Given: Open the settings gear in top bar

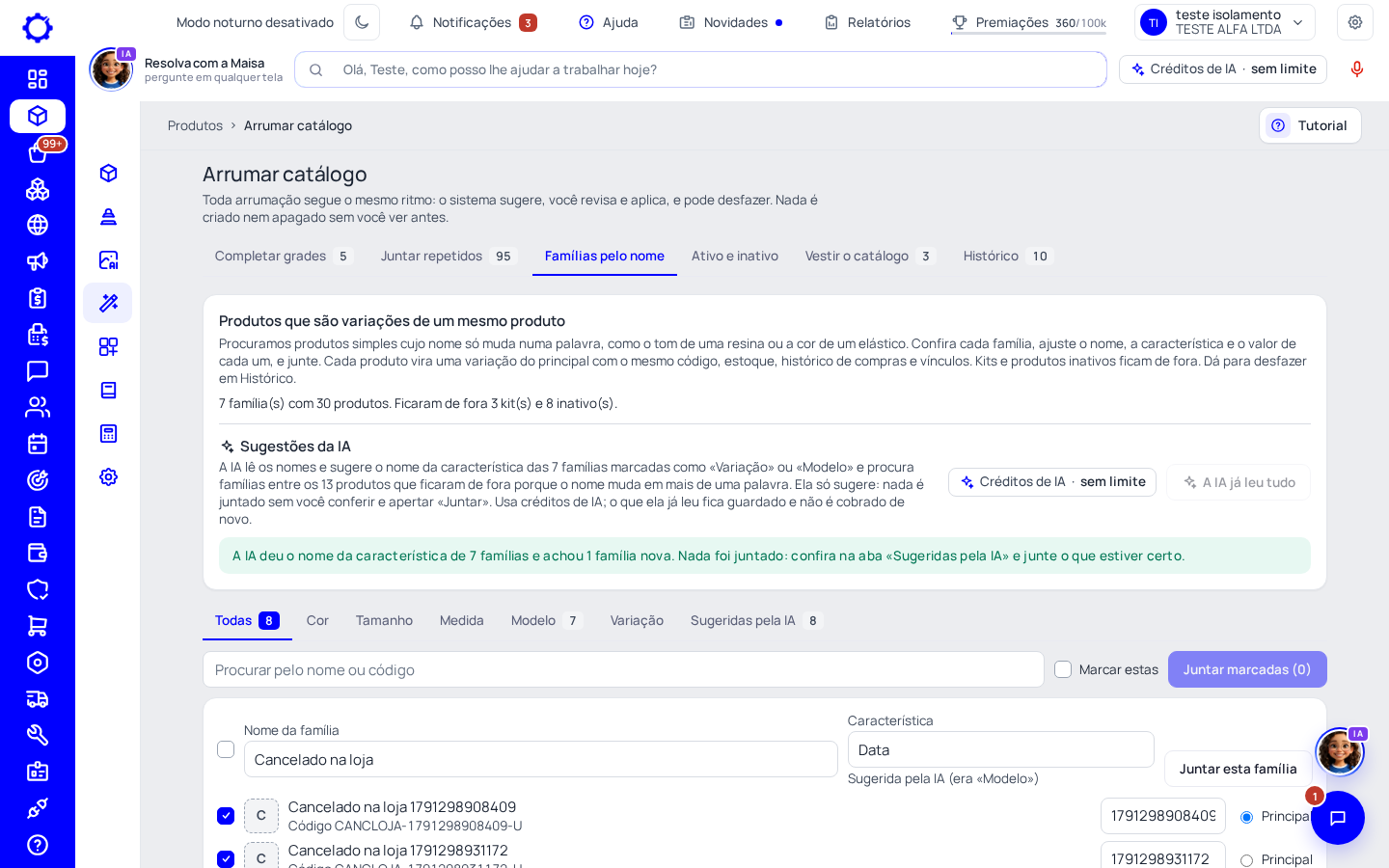Looking at the screenshot, I should (x=1355, y=22).
